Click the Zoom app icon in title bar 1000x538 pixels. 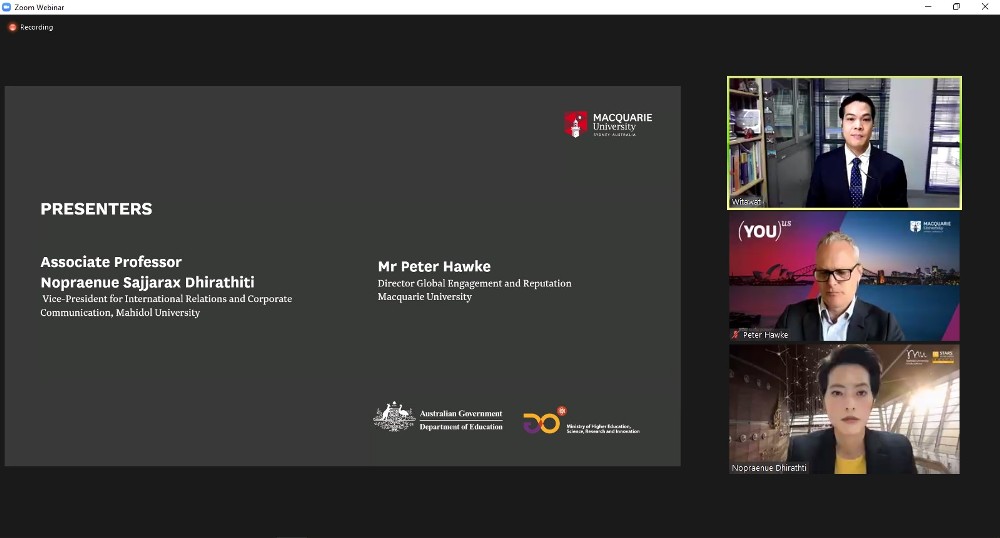tap(7, 7)
